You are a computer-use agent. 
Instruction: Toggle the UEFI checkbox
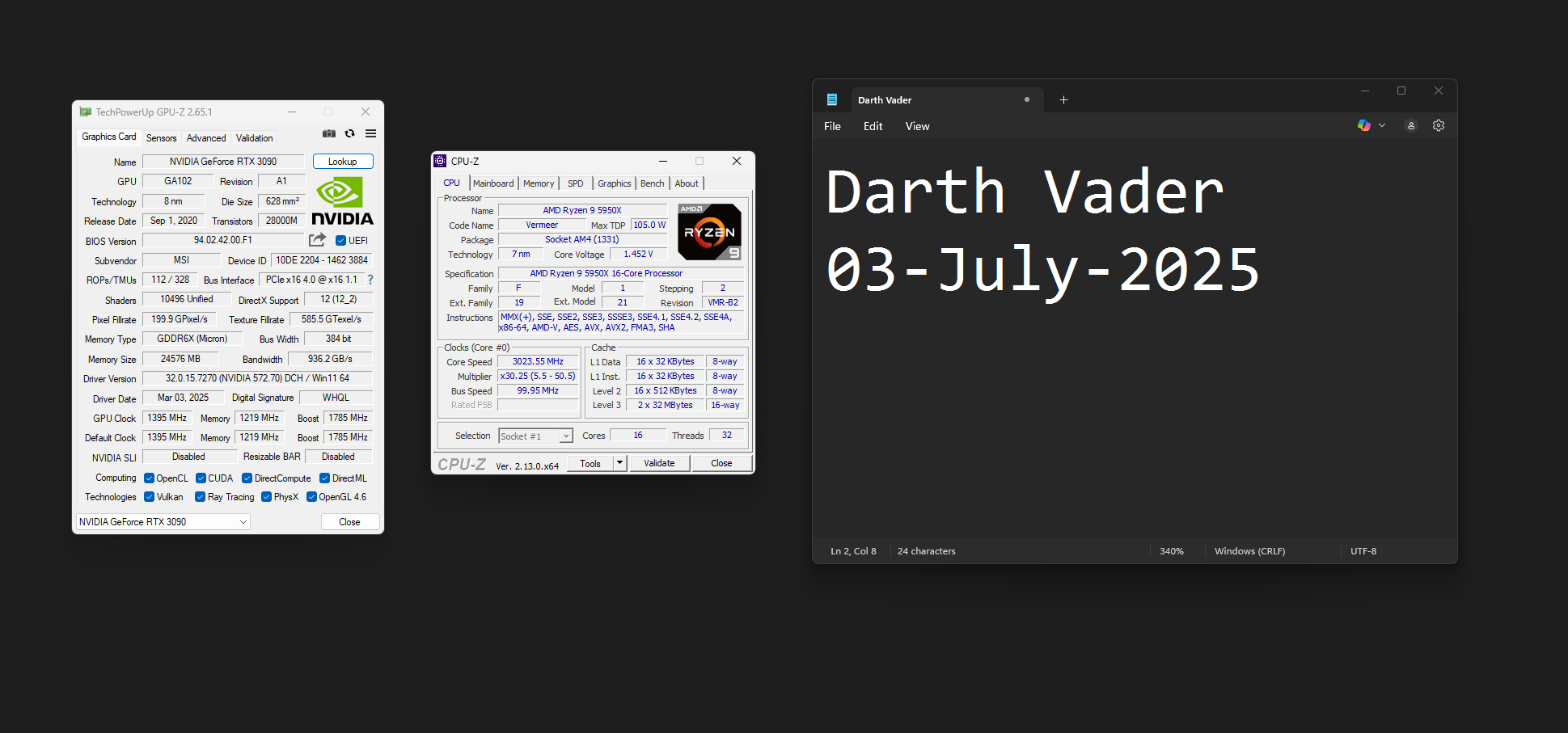341,241
